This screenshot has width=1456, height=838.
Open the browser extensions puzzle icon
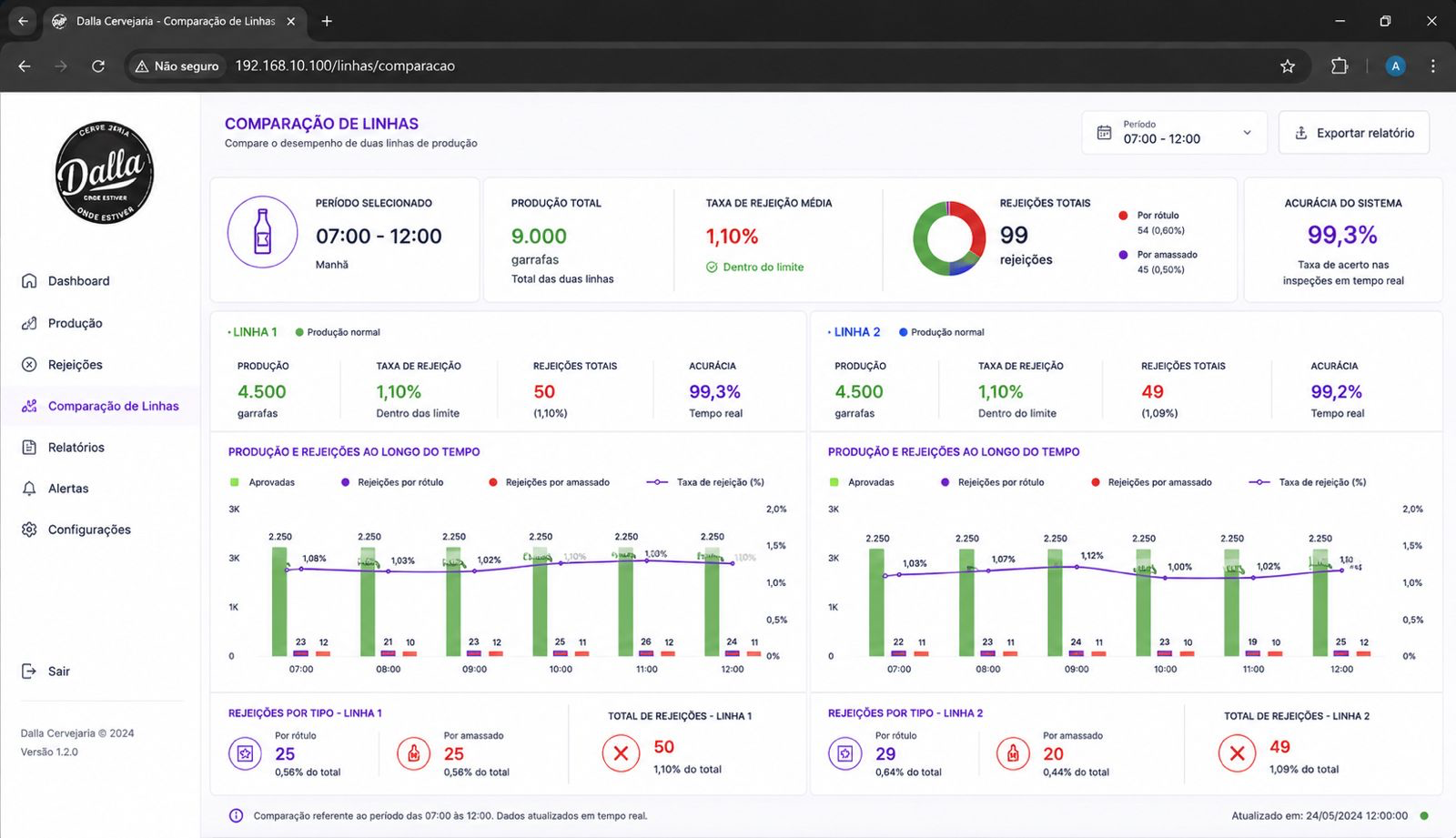click(x=1340, y=66)
